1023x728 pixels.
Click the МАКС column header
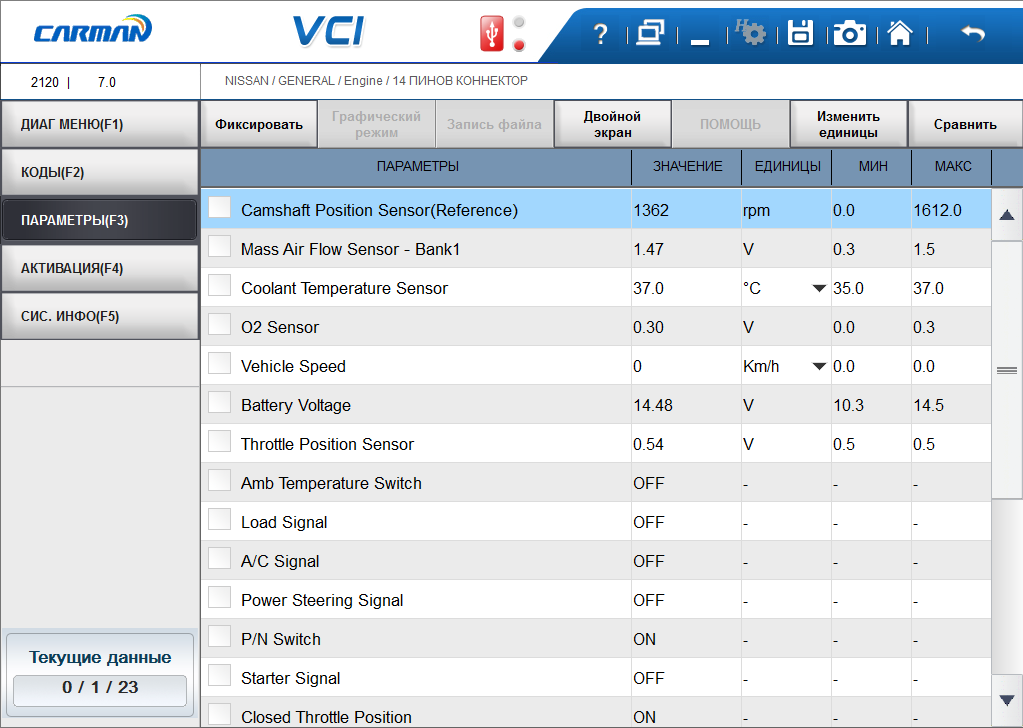click(x=953, y=167)
